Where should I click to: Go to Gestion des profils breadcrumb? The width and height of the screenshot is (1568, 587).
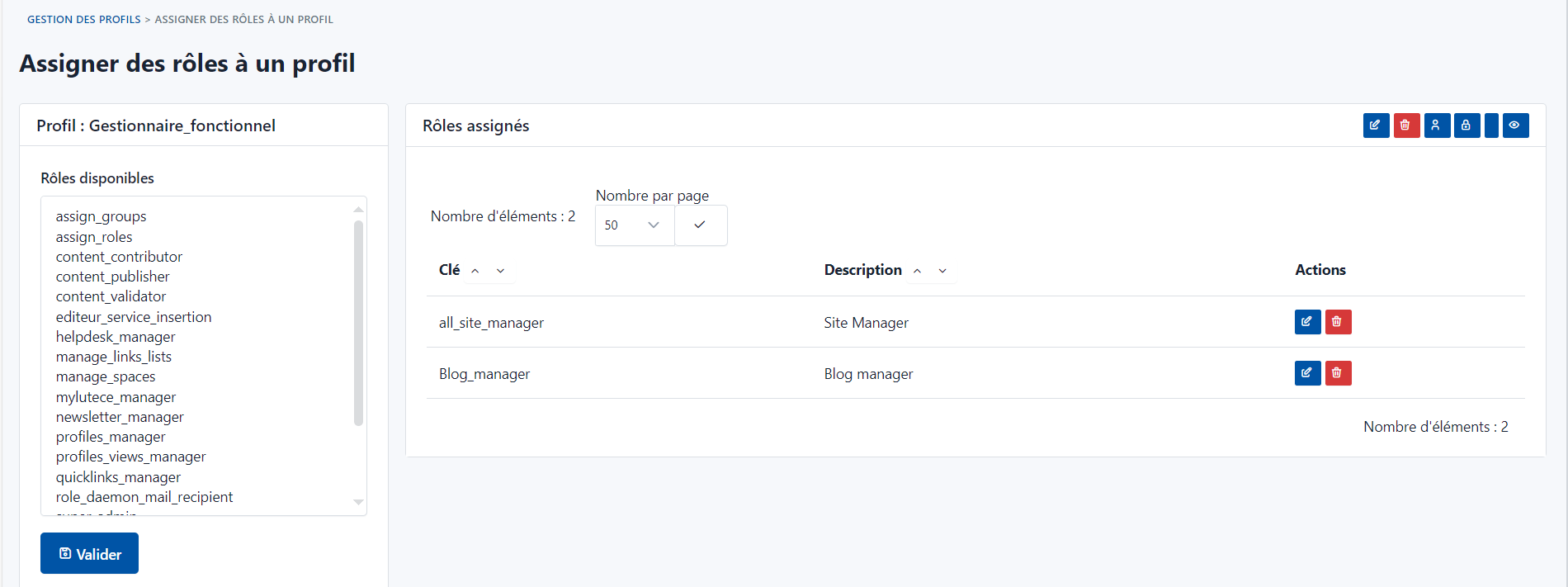click(83, 19)
